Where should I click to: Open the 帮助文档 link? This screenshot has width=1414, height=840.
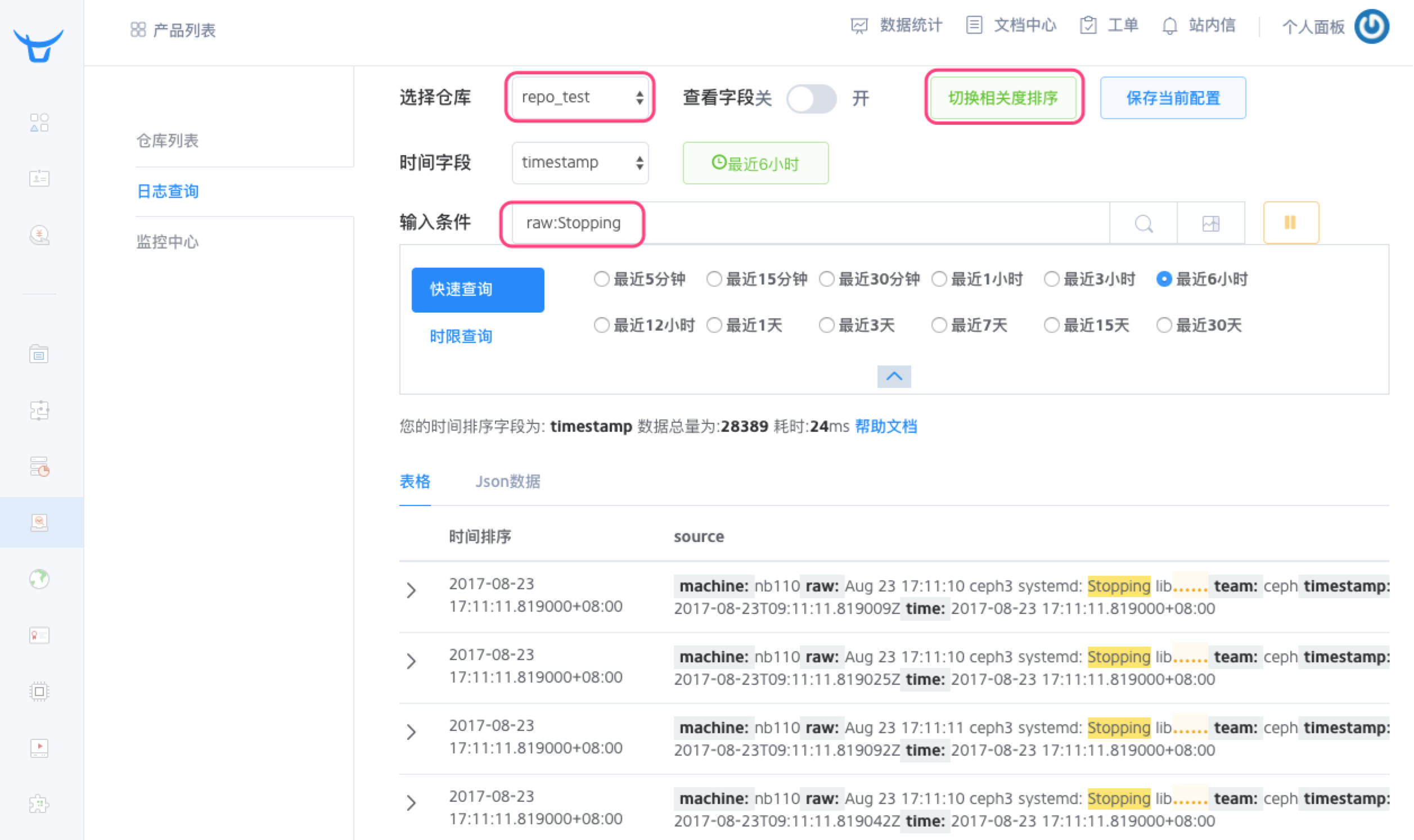886,426
